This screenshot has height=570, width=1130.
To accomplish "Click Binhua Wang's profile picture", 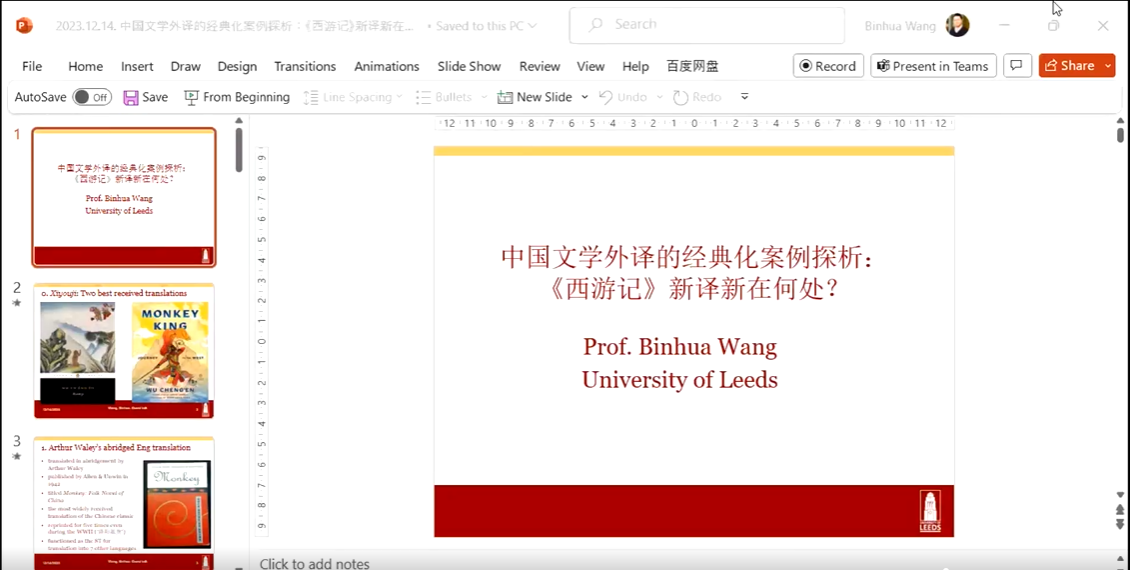I will coord(957,25).
